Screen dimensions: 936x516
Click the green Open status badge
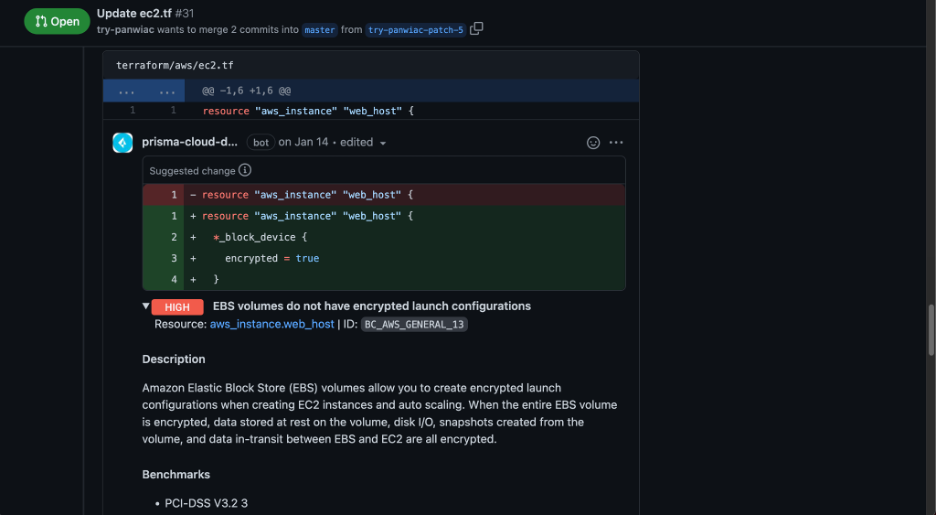(57, 22)
